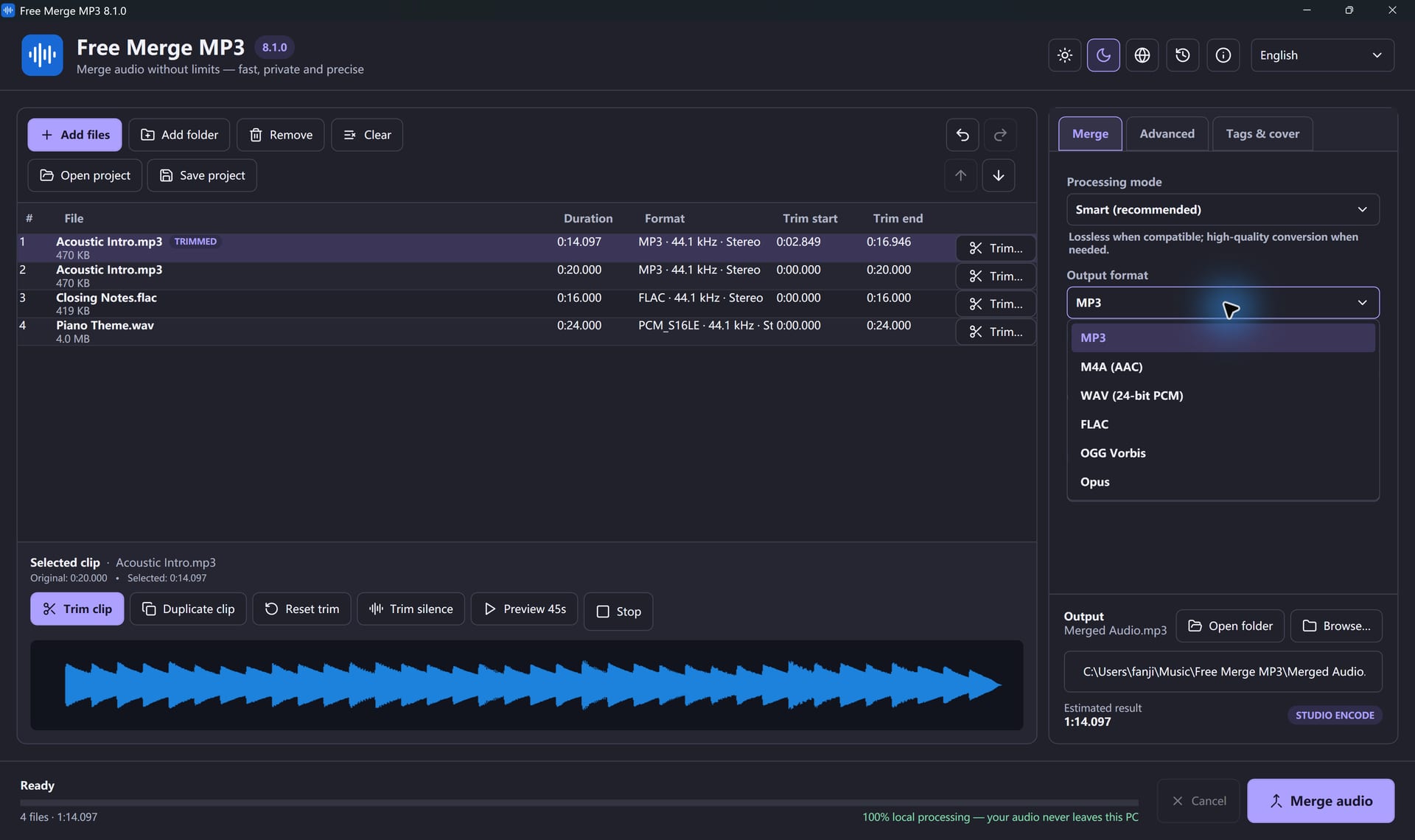
Task: Choose FLAC output format
Action: coord(1223,424)
